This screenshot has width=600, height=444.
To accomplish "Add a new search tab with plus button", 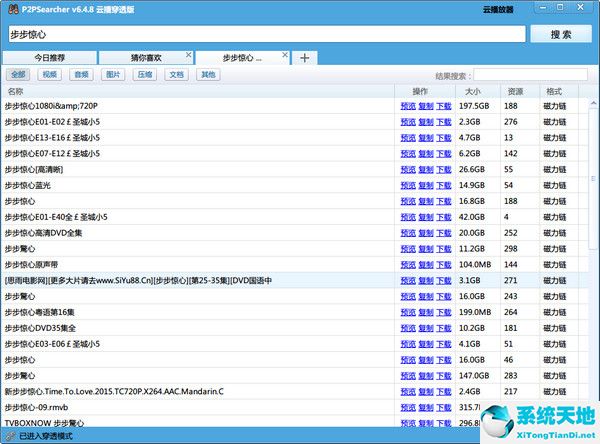I will click(305, 58).
